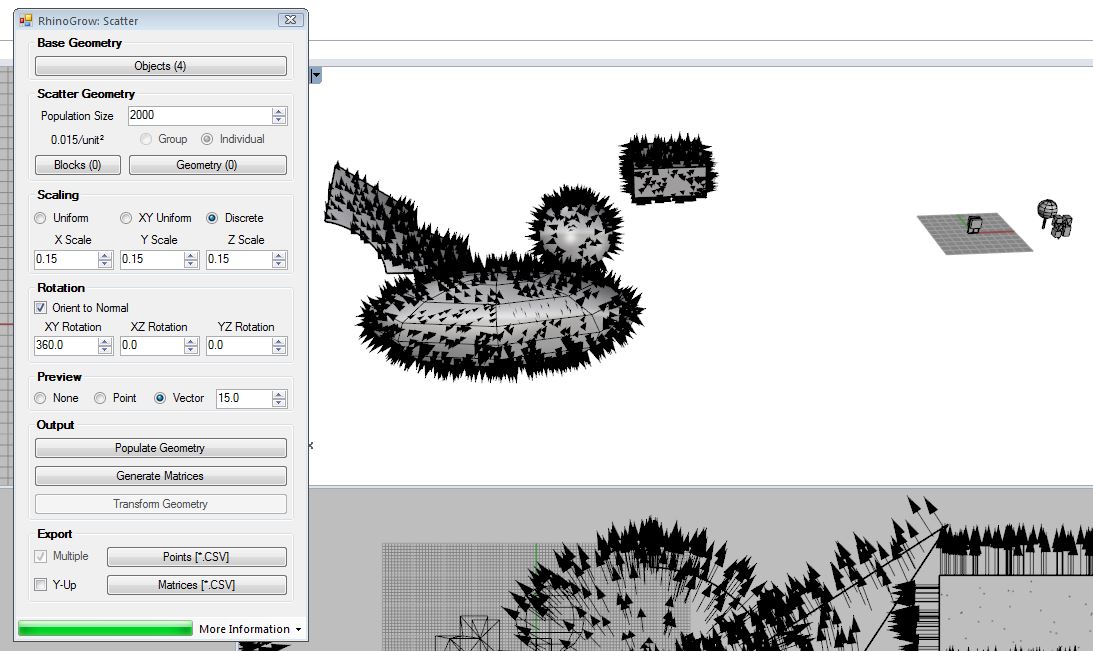Viewport: 1093px width, 651px height.
Task: Click the Y Scale value field
Action: coord(152,259)
